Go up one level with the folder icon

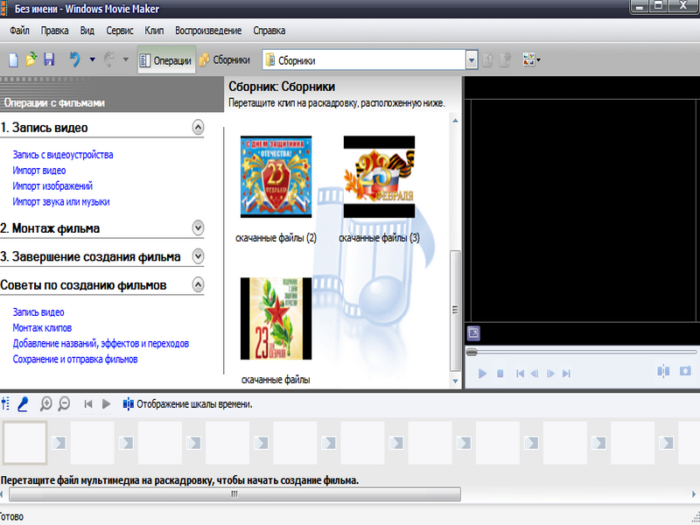point(488,60)
